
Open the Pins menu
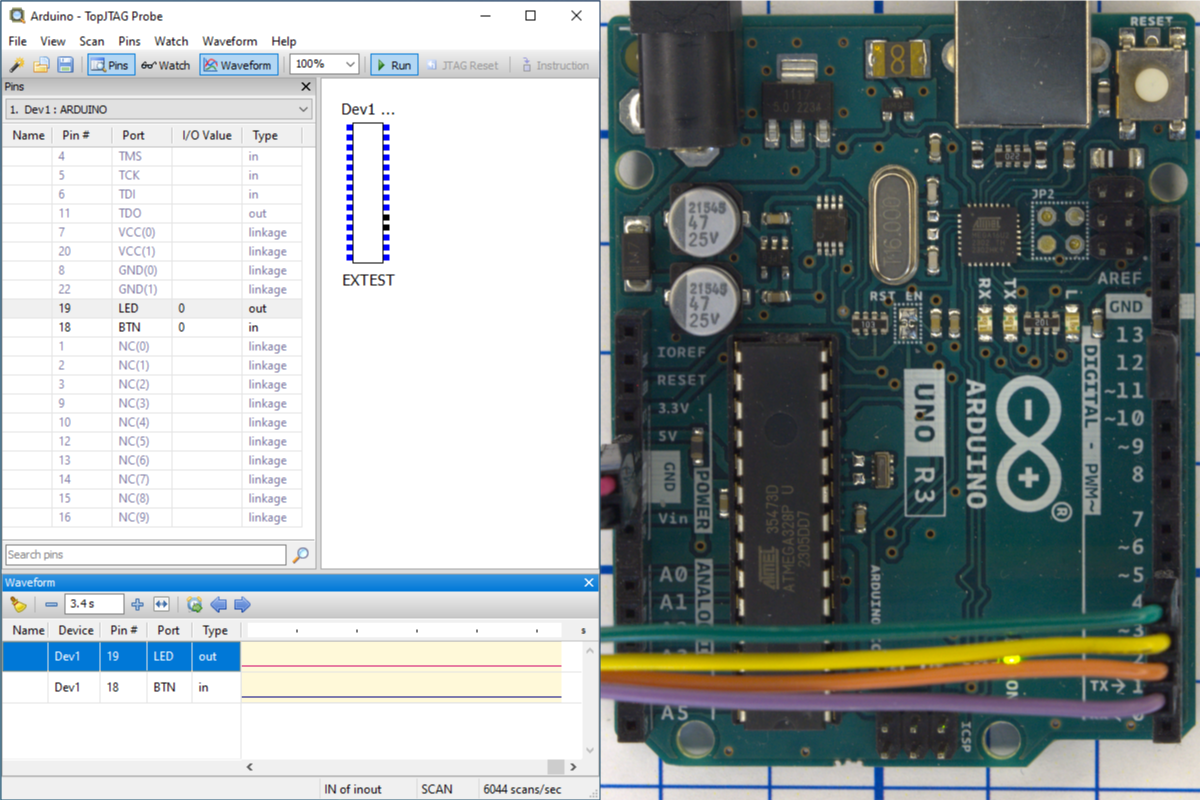[x=129, y=41]
